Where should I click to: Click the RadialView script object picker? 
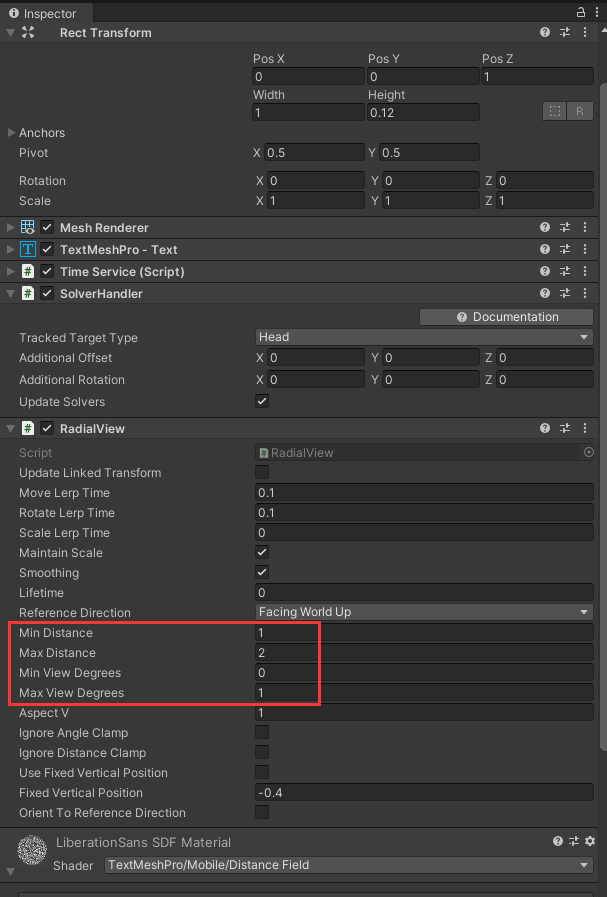click(588, 453)
